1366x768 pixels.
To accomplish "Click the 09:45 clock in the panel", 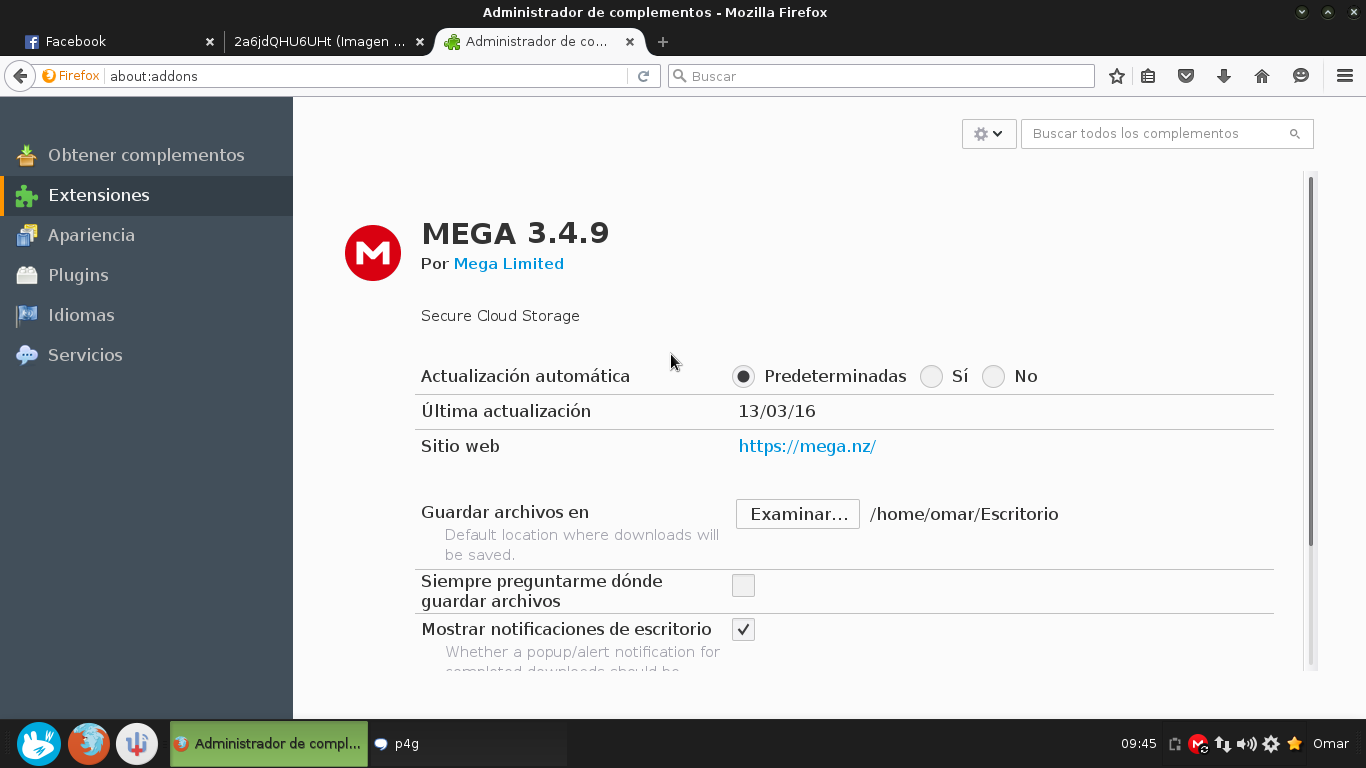I will 1138,744.
